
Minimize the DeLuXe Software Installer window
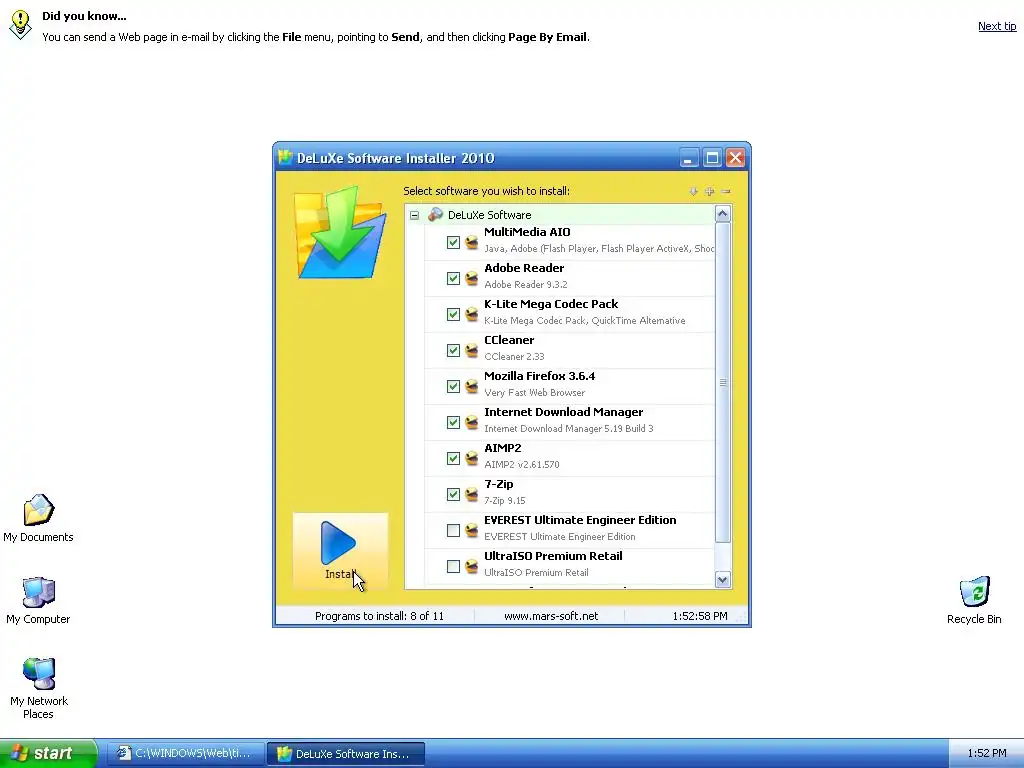[x=688, y=157]
